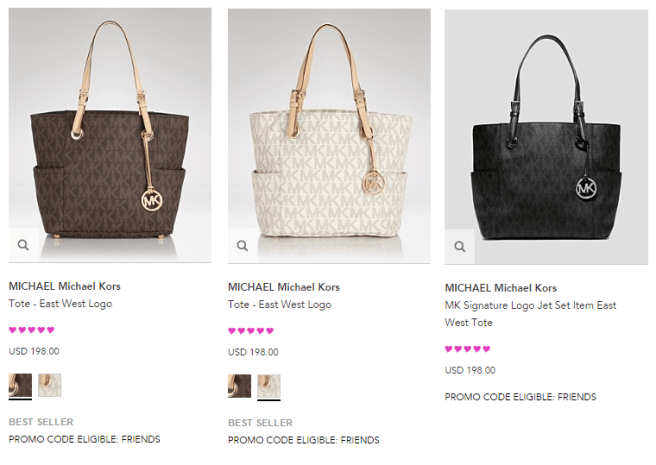Select cream color swatch under second tote
This screenshot has height=465, width=656.
point(269,385)
